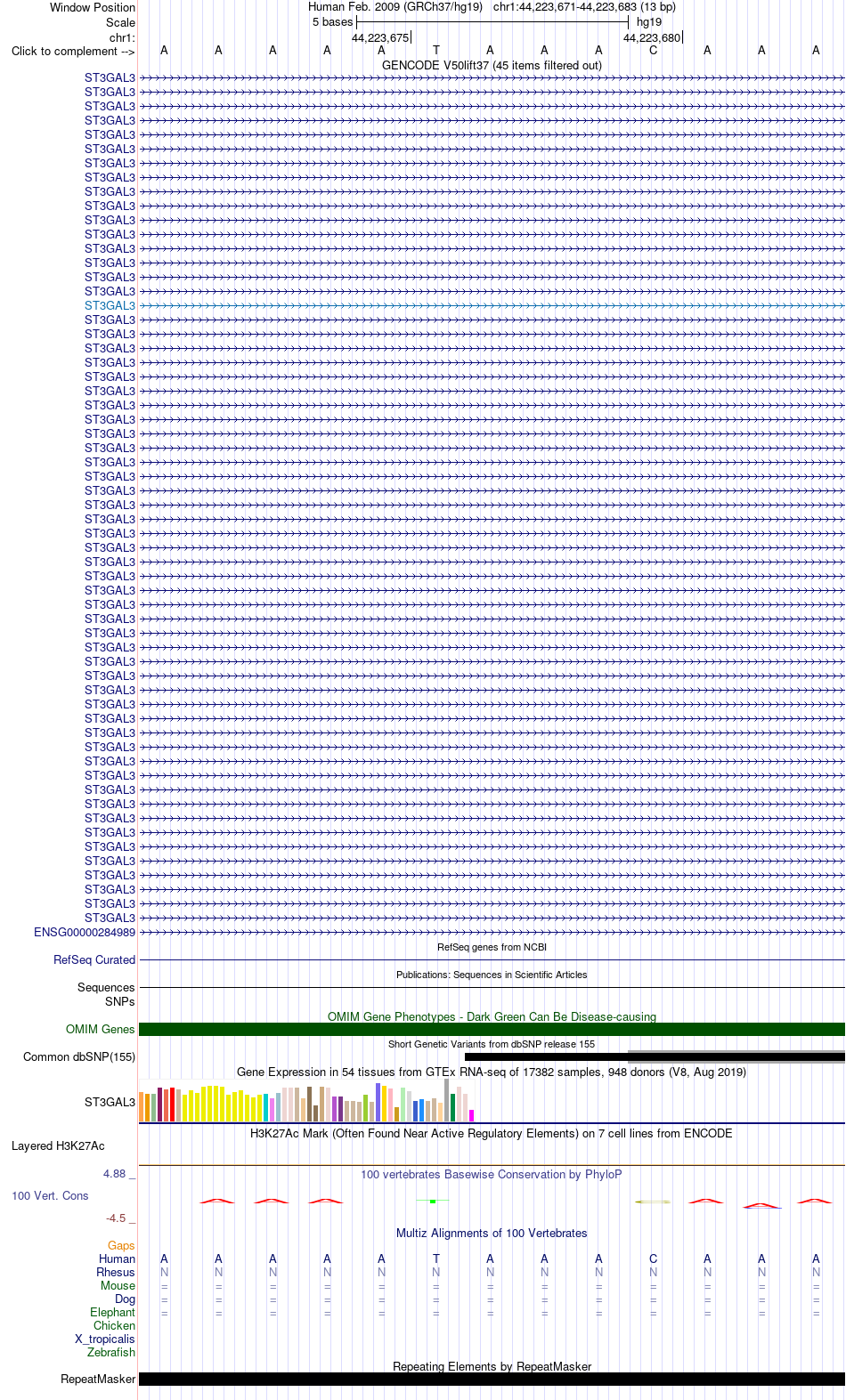Click the C base in the ruler sequence

point(653,51)
